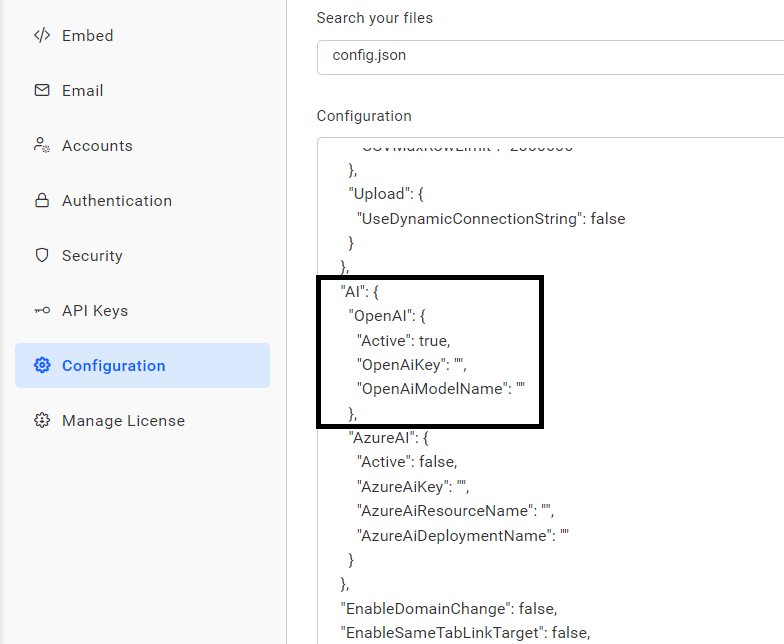This screenshot has height=644, width=784.
Task: Click the "AzureAiDeploymentName" line
Action: (463, 536)
